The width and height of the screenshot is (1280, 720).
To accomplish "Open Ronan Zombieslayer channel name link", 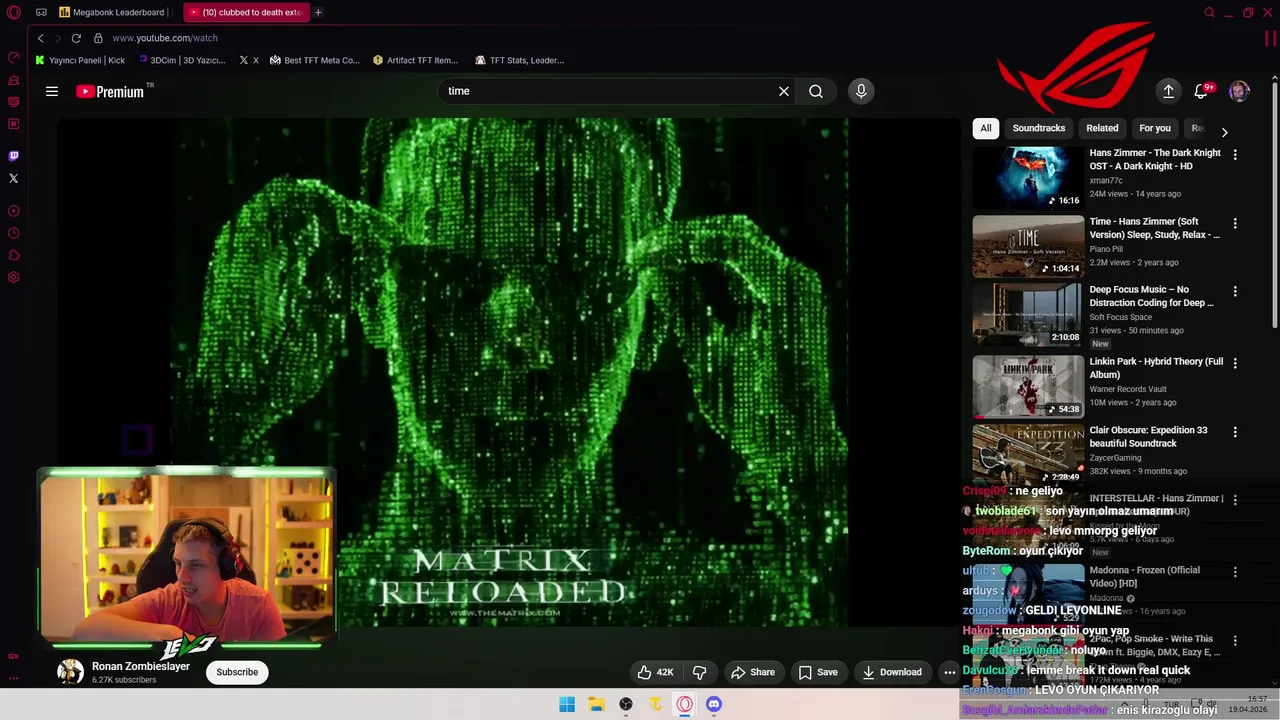I will [141, 666].
